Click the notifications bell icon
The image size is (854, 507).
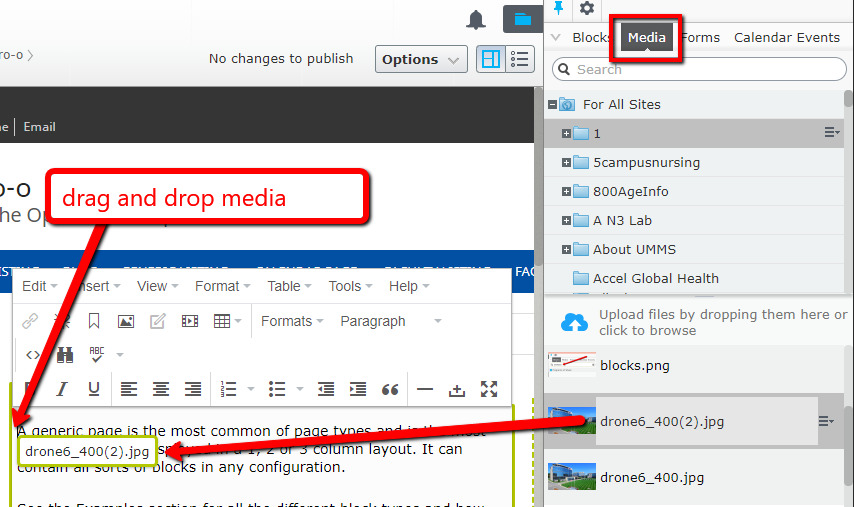[x=477, y=19]
